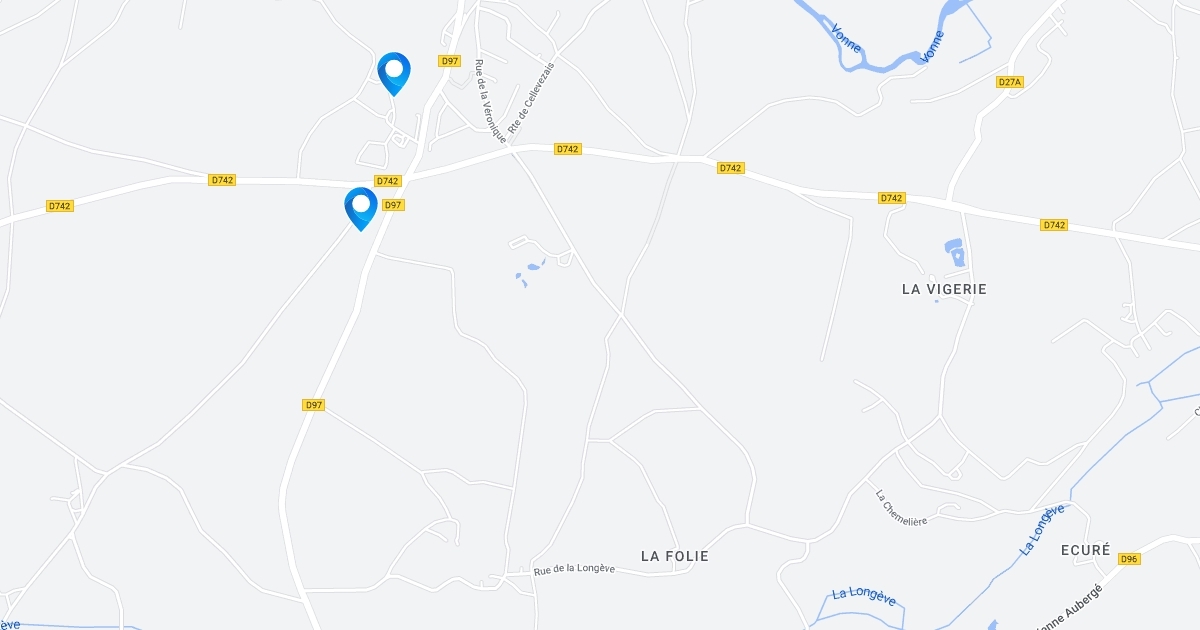Click the Rue de la Véronique street label

coord(490,101)
